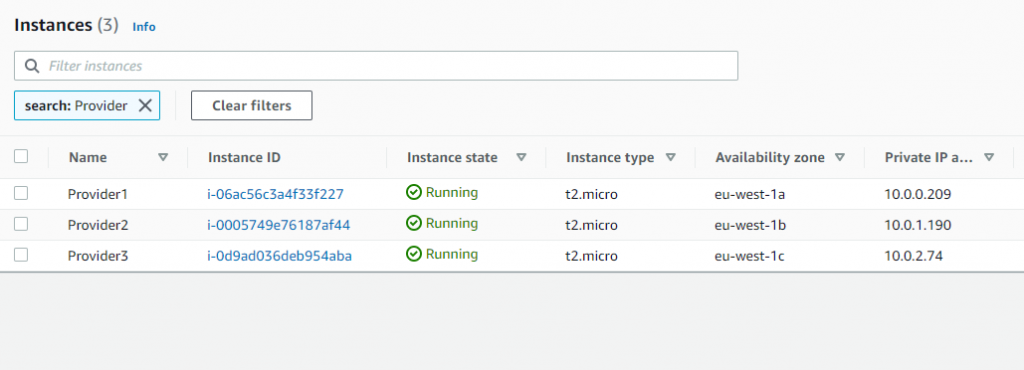Click the private IP 10.0.0.209

918,194
